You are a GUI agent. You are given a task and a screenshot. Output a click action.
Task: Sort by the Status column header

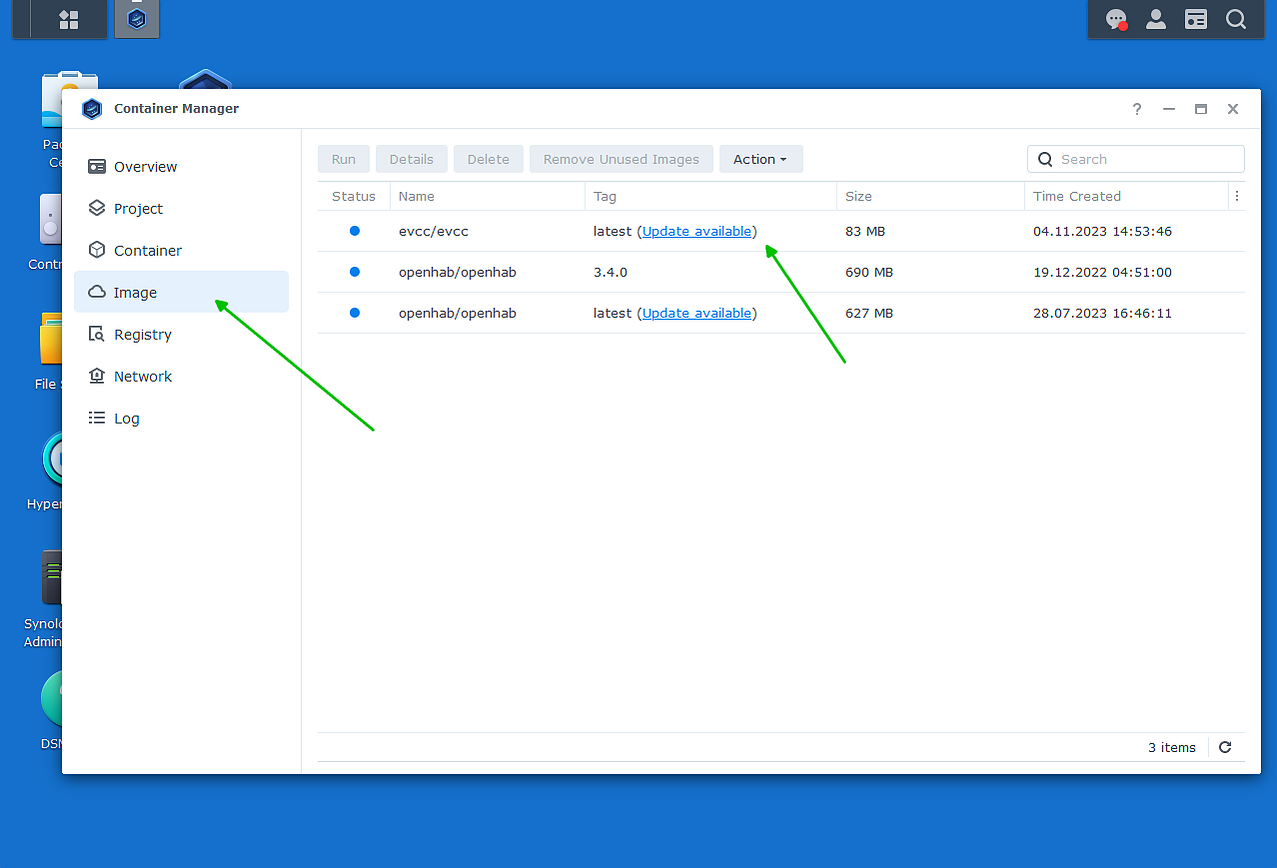coord(354,196)
